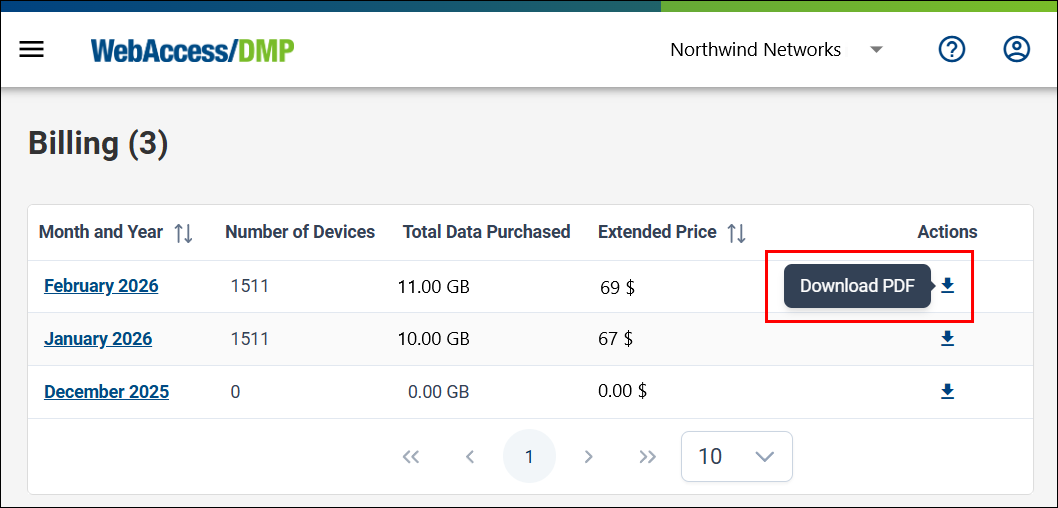Screen dimensions: 1058x508
Task: Select the 0.00 GB data cell
Action: click(x=439, y=392)
